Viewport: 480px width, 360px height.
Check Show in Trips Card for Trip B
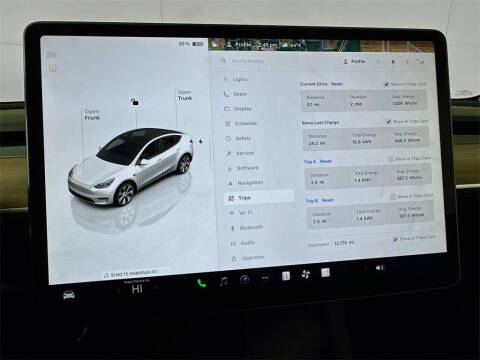[x=393, y=197]
